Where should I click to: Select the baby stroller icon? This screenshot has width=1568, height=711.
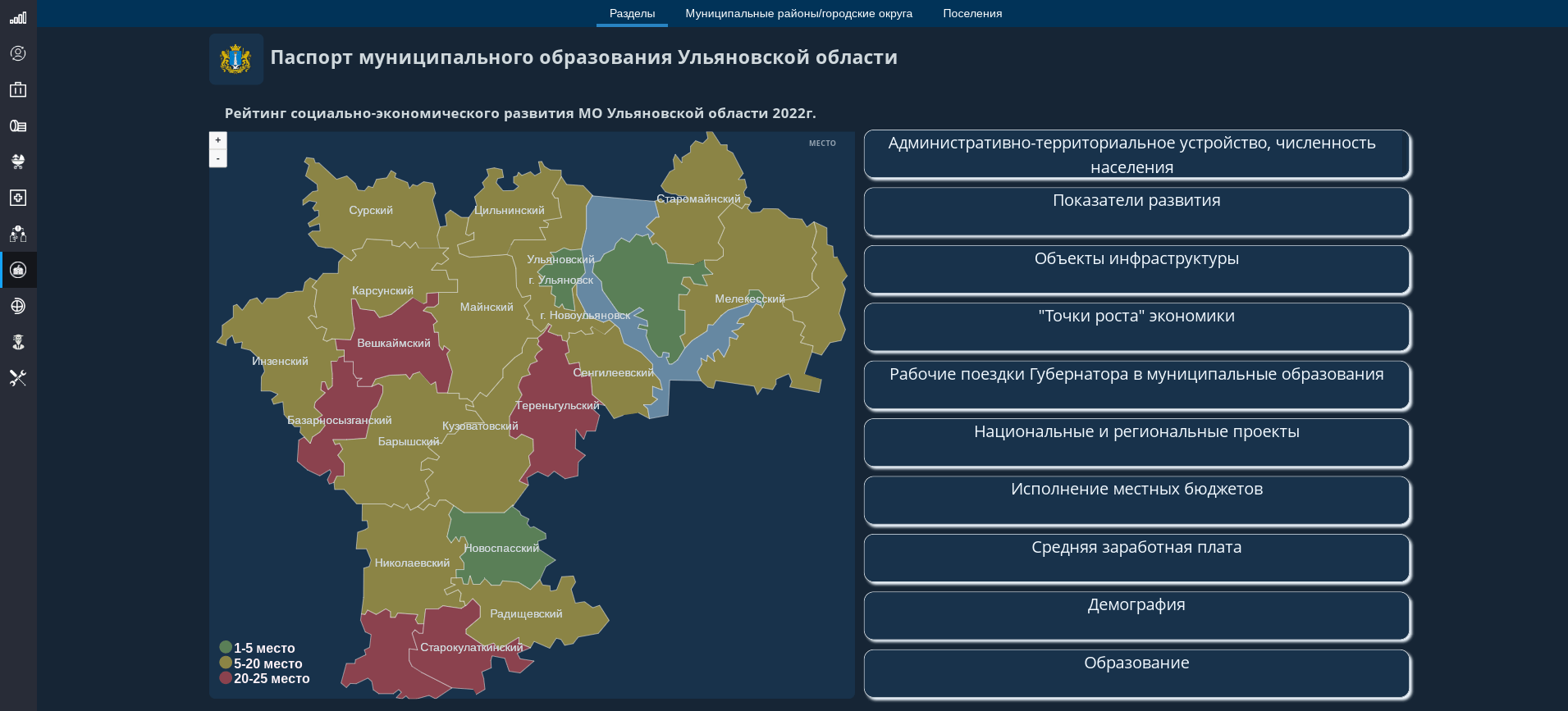pos(18,162)
